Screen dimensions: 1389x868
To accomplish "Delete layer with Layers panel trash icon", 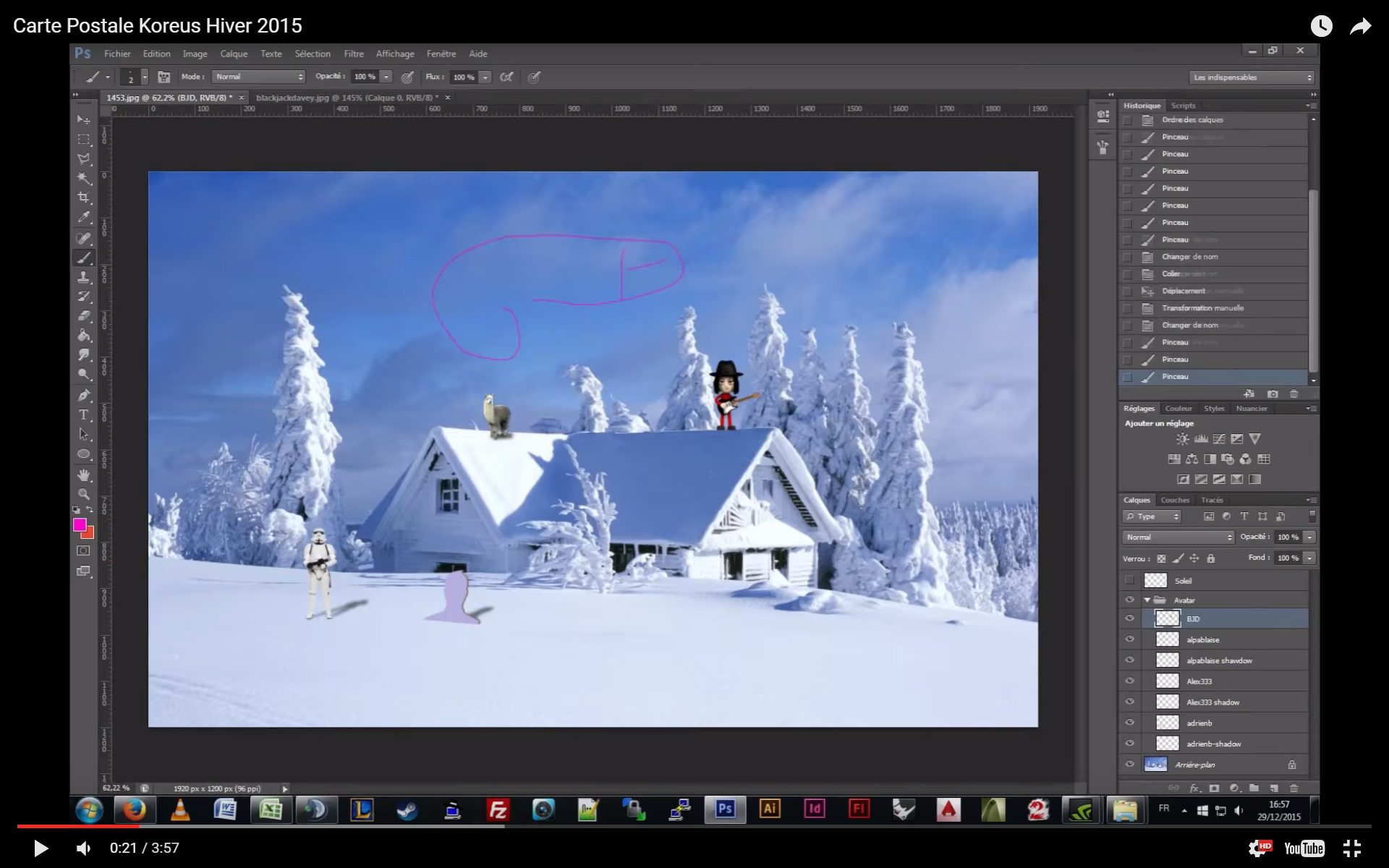I will coord(1294,788).
